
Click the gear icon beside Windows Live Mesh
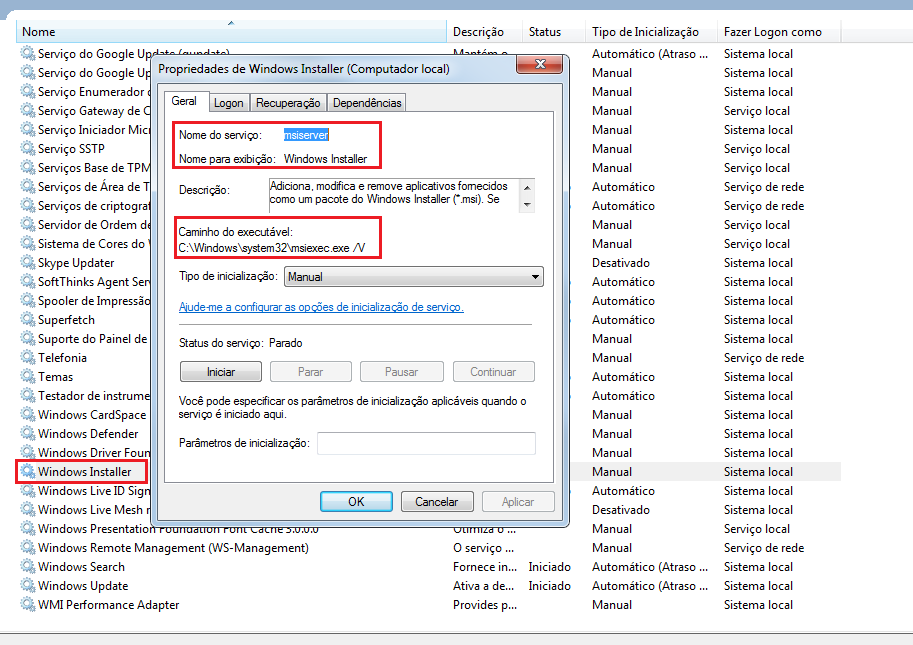(27, 509)
